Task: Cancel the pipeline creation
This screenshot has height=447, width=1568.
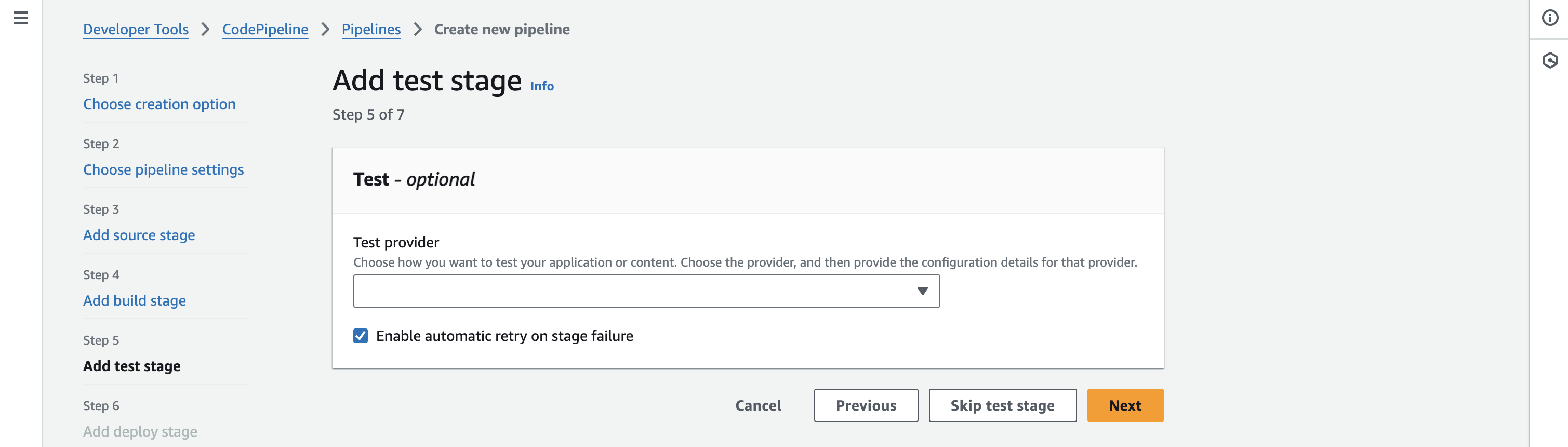Action: coord(758,405)
